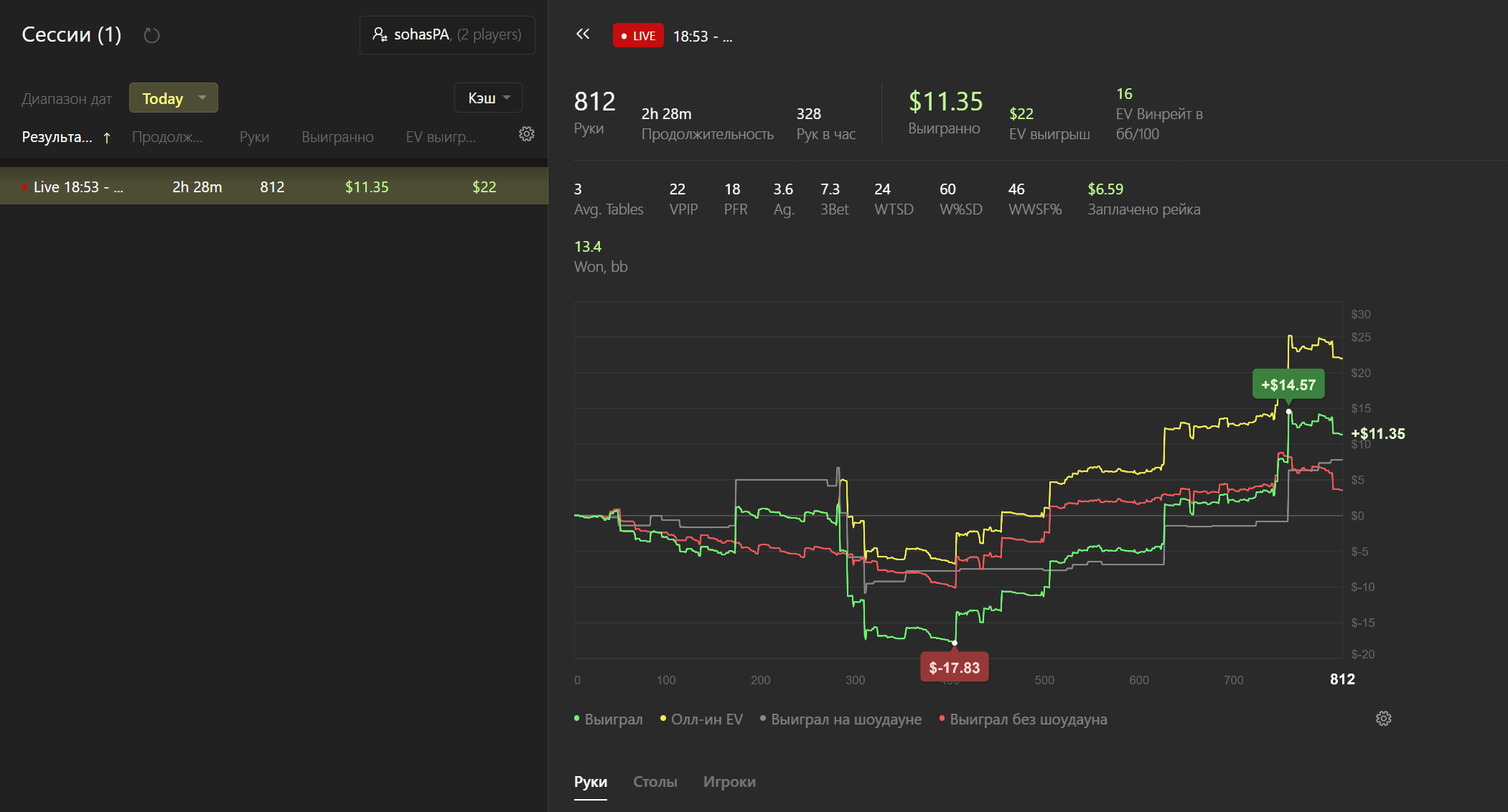Click the 3.6 Ag. stat
1508x812 pixels.
[x=784, y=199]
